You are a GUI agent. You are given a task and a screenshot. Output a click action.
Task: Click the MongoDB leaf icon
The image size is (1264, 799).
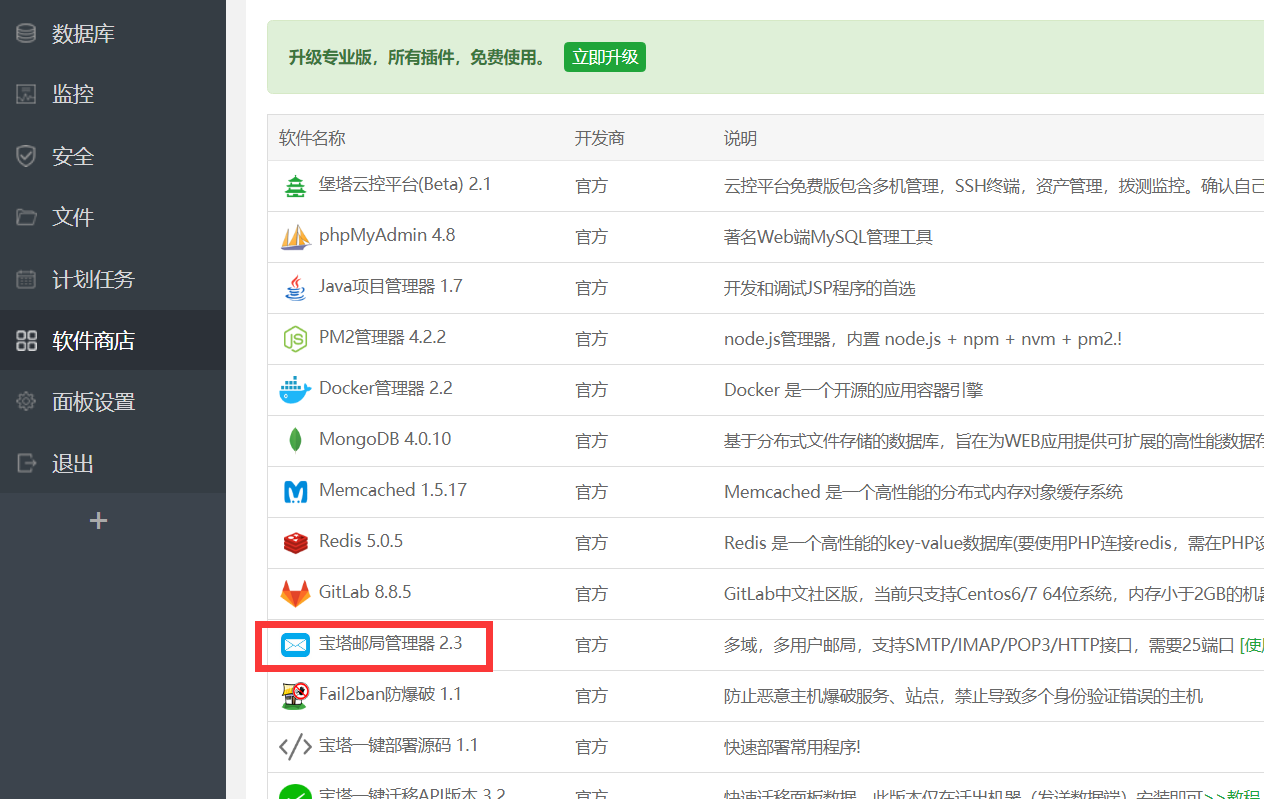pyautogui.click(x=295, y=441)
